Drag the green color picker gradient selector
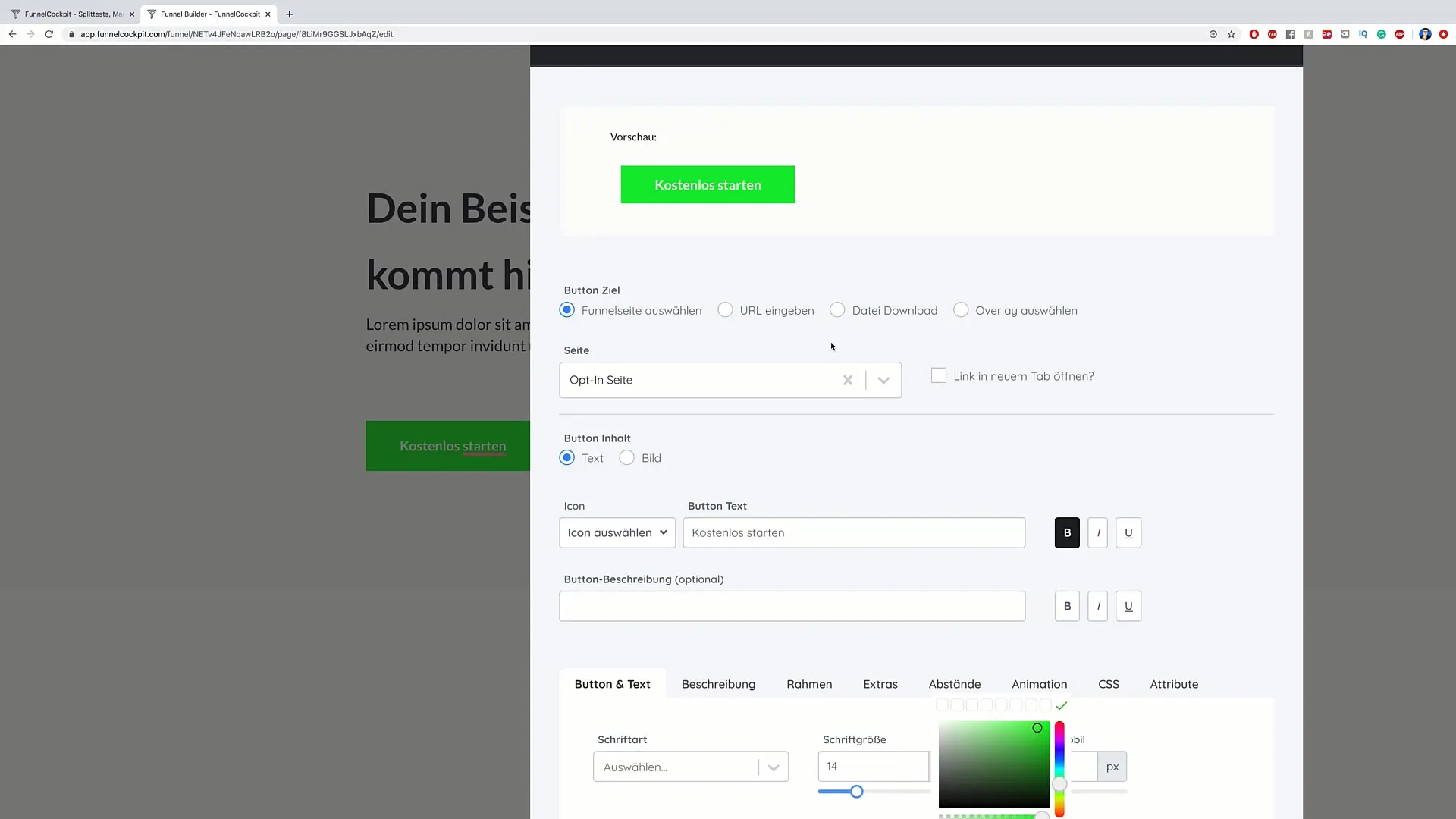This screenshot has height=819, width=1456. 1037,727
